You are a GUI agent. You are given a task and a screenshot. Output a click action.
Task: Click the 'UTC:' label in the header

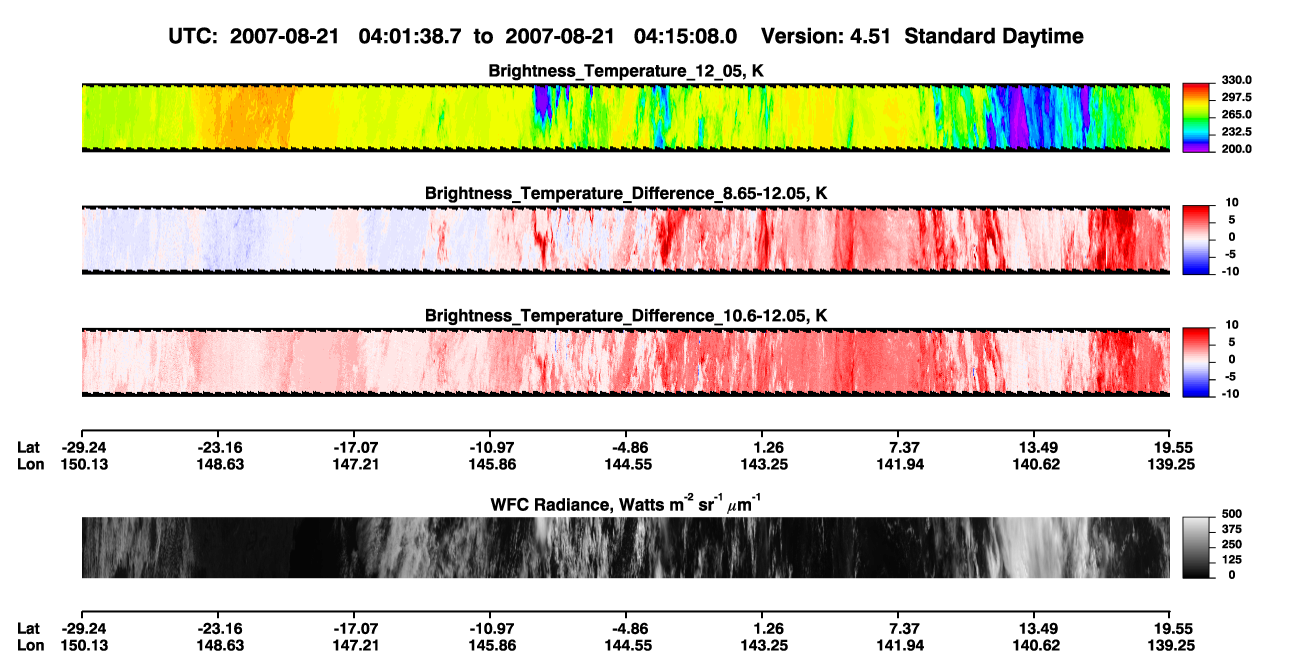pos(194,36)
